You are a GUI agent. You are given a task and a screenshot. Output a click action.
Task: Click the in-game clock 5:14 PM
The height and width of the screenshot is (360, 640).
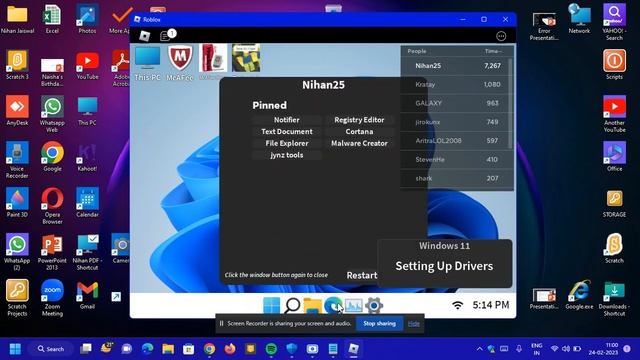(491, 305)
